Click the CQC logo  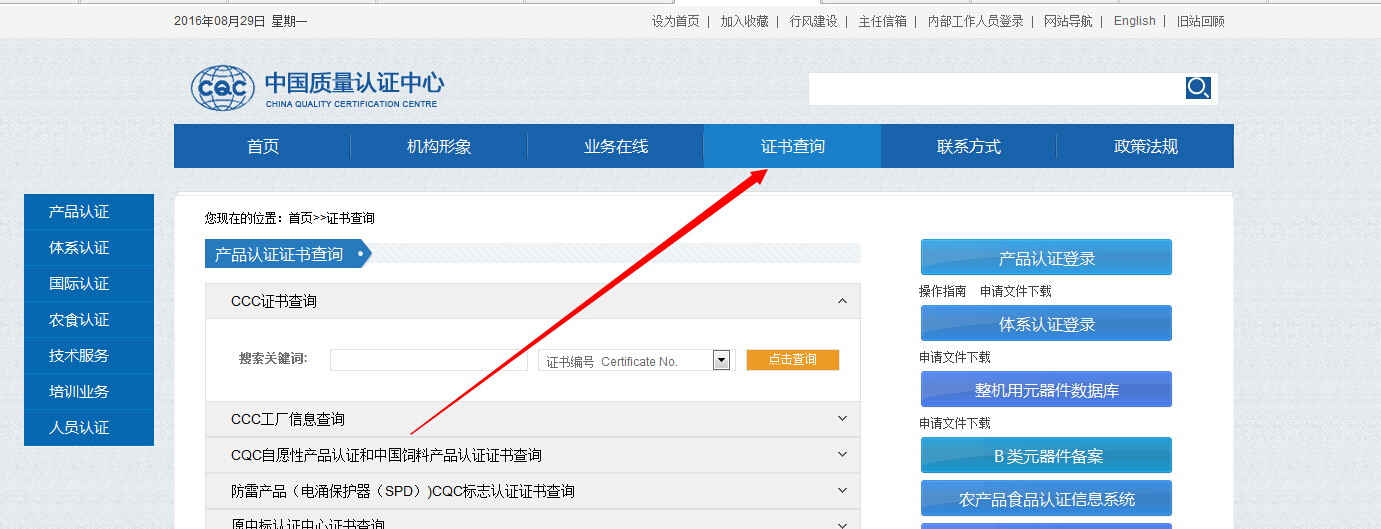pyautogui.click(x=223, y=88)
